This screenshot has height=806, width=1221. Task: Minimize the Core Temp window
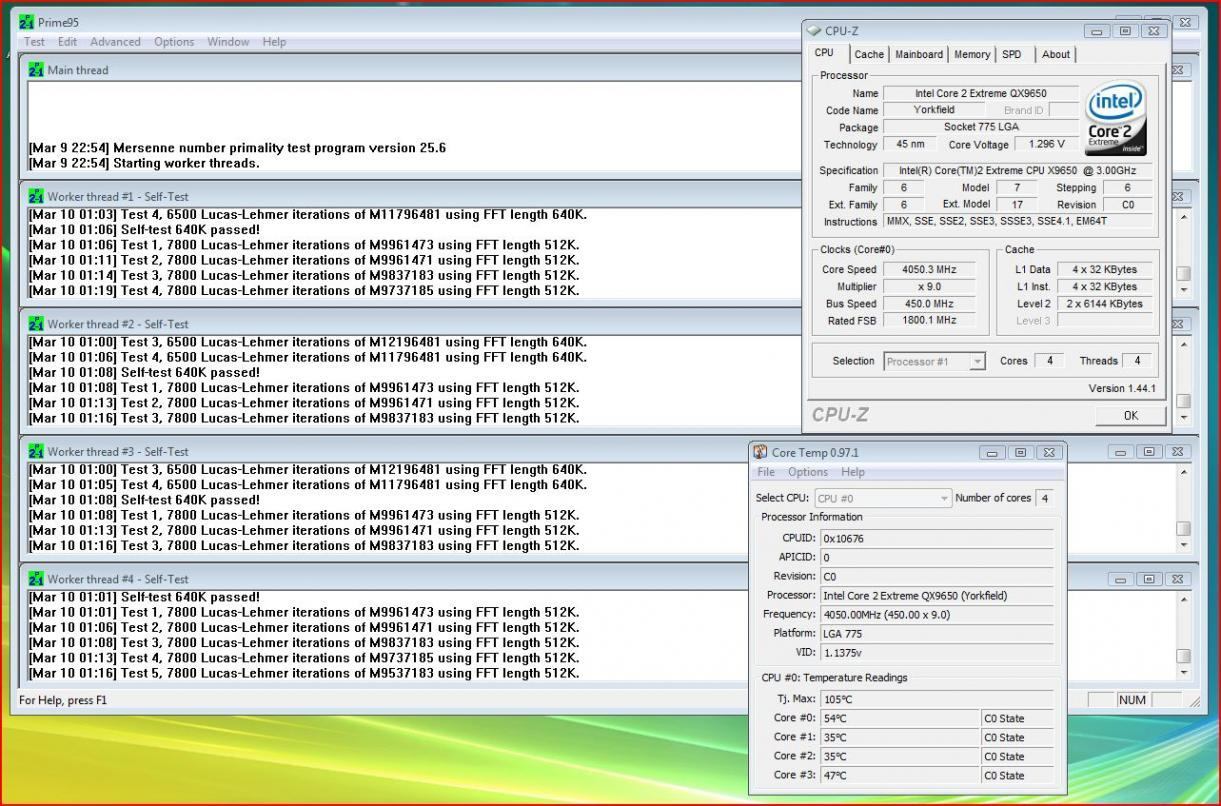tap(992, 453)
